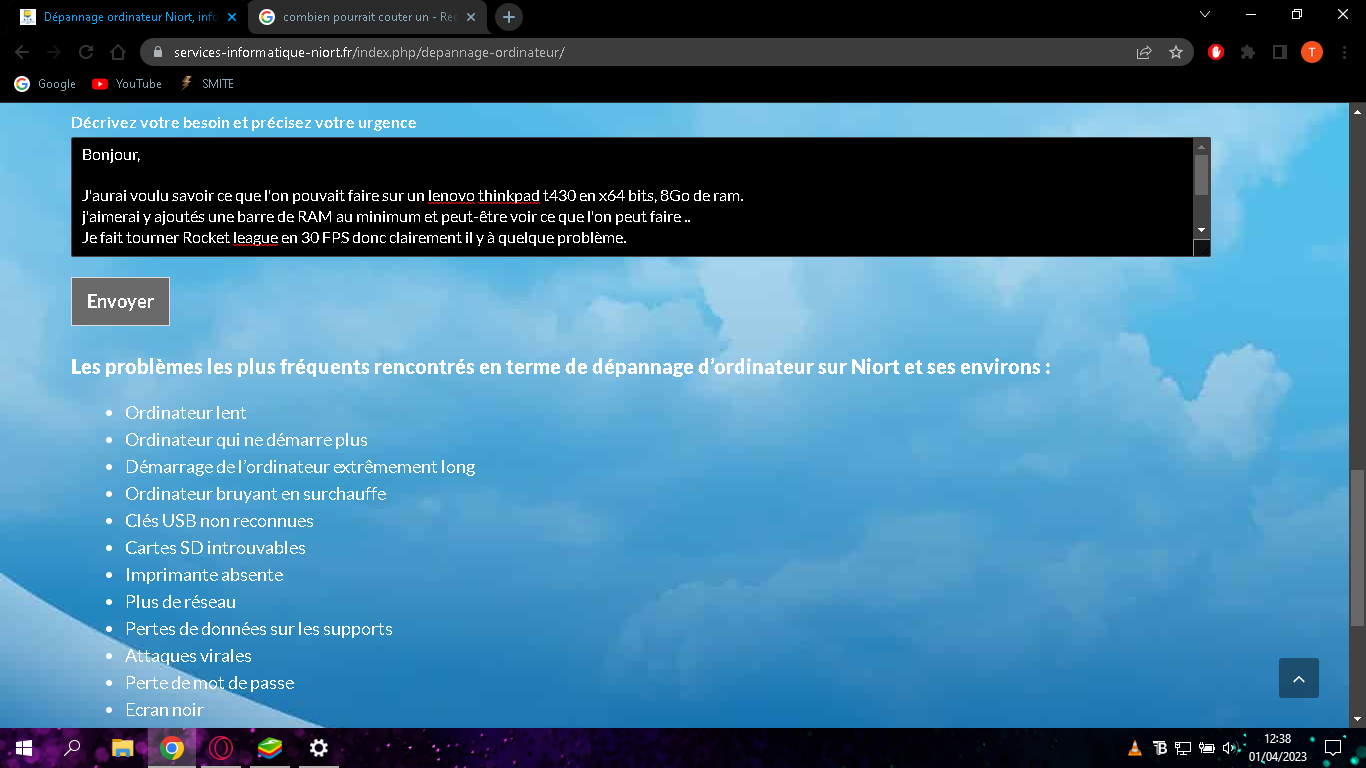The image size is (1366, 768).
Task: Open Chrome's three-dot menu
Action: click(1344, 52)
